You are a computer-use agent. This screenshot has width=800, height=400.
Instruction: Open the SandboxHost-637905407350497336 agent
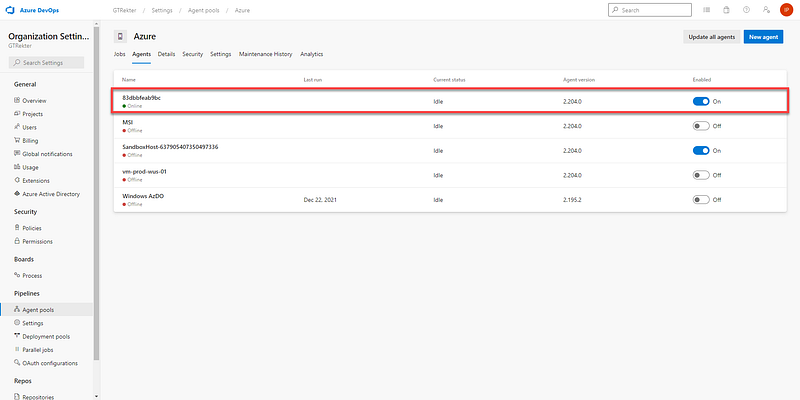point(170,147)
